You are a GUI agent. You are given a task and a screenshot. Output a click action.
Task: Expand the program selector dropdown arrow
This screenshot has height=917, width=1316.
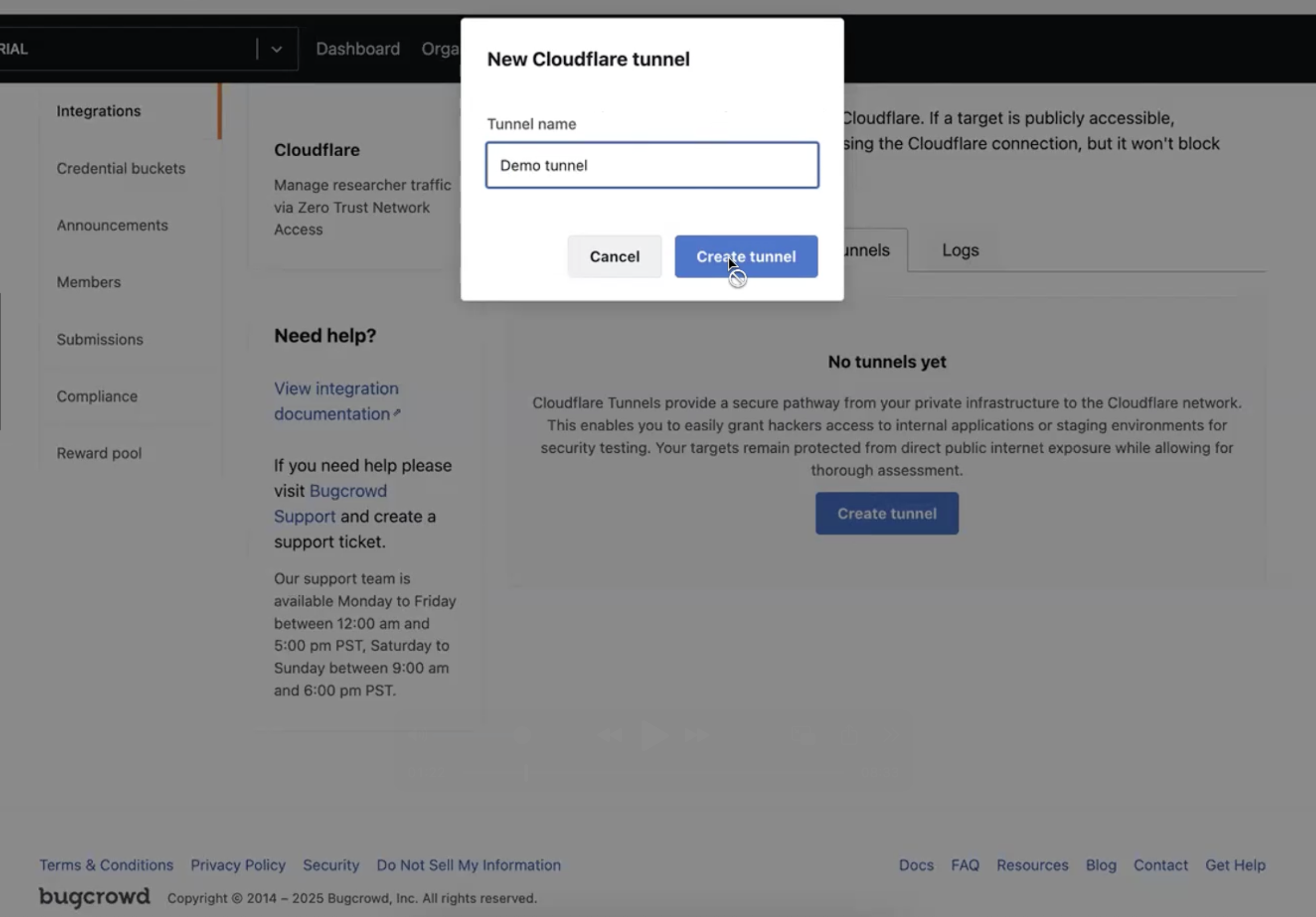(x=277, y=49)
